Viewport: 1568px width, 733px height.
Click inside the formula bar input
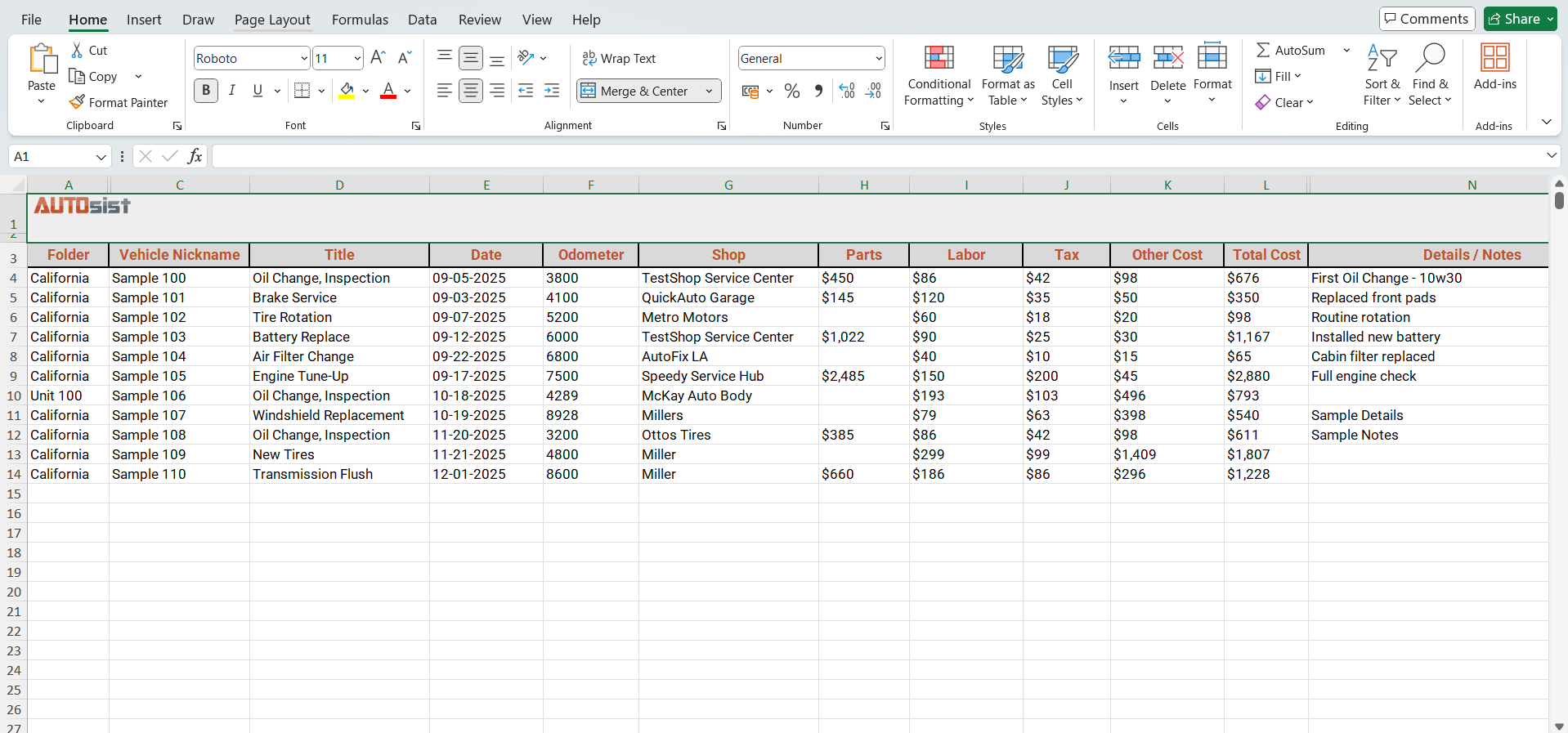(x=877, y=156)
